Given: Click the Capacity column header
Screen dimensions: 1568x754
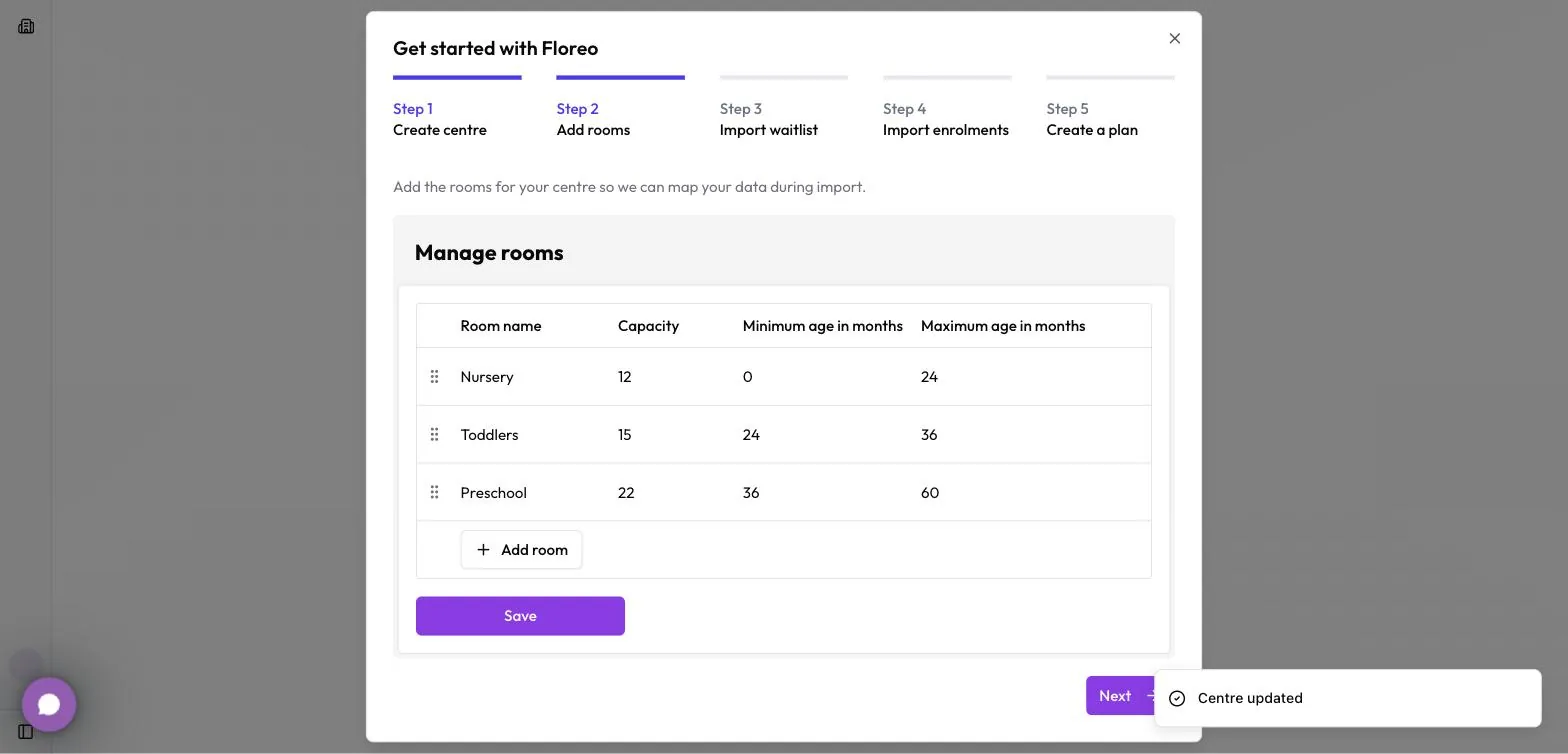Looking at the screenshot, I should [x=648, y=326].
